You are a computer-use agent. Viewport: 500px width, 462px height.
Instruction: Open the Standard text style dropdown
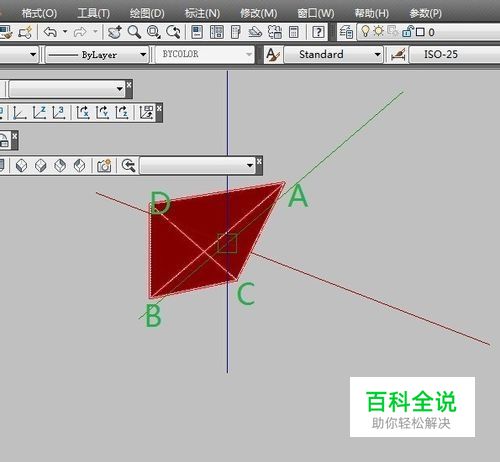click(x=333, y=54)
